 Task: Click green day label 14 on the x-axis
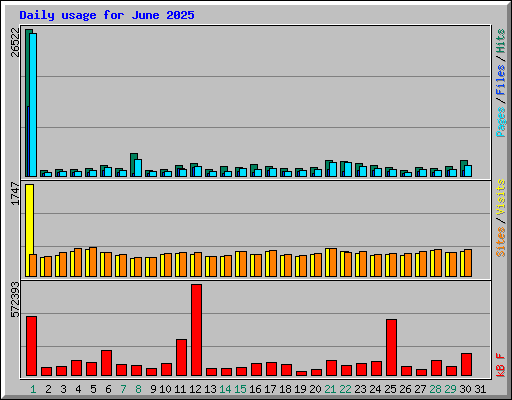pos(225,389)
